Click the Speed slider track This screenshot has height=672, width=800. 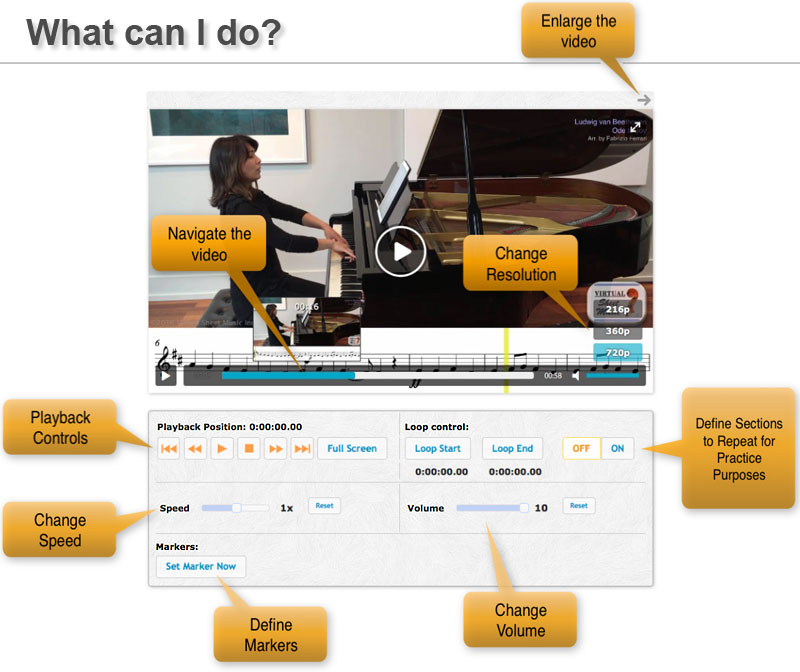(235, 508)
